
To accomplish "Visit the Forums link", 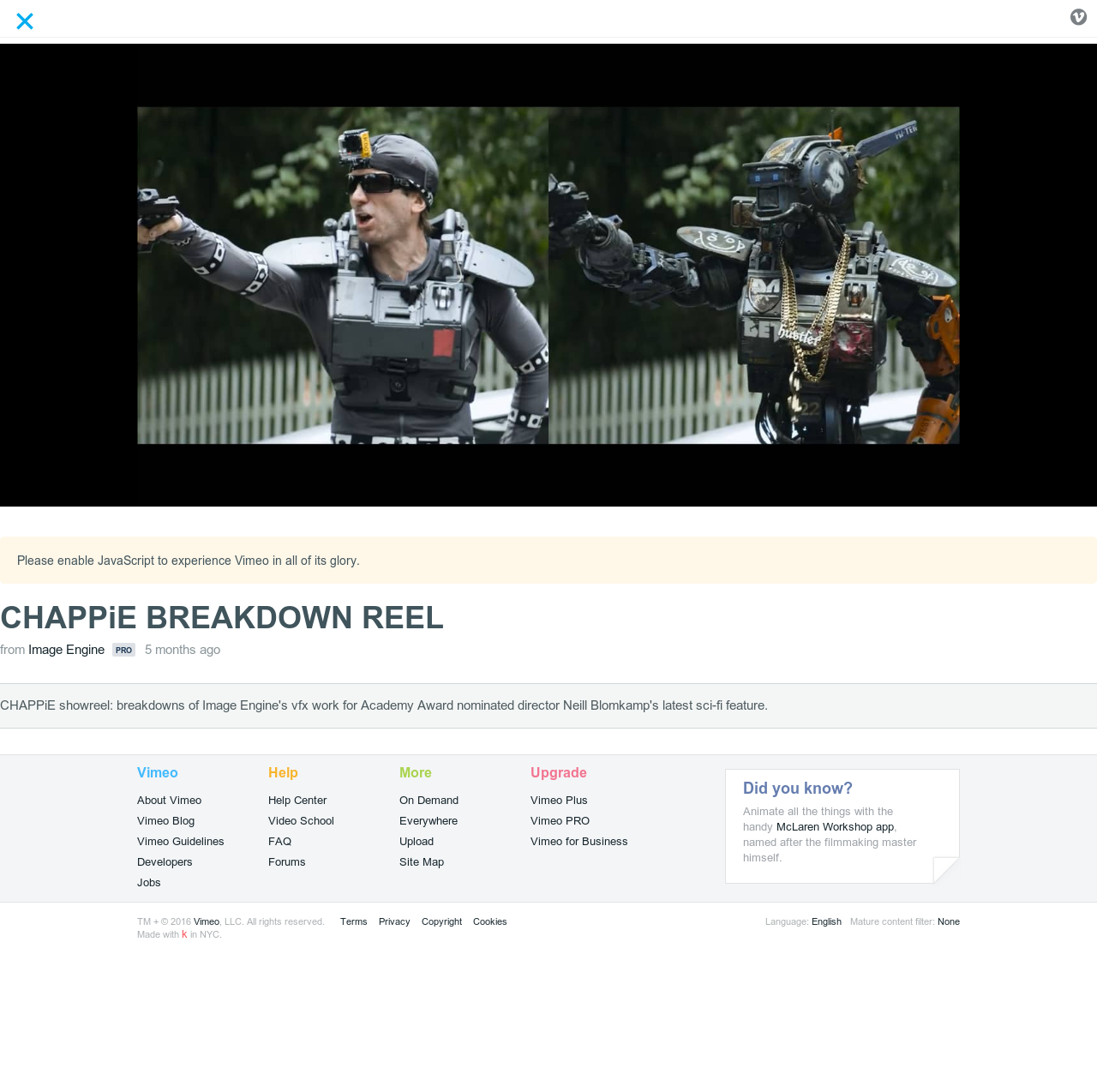I will pos(286,862).
